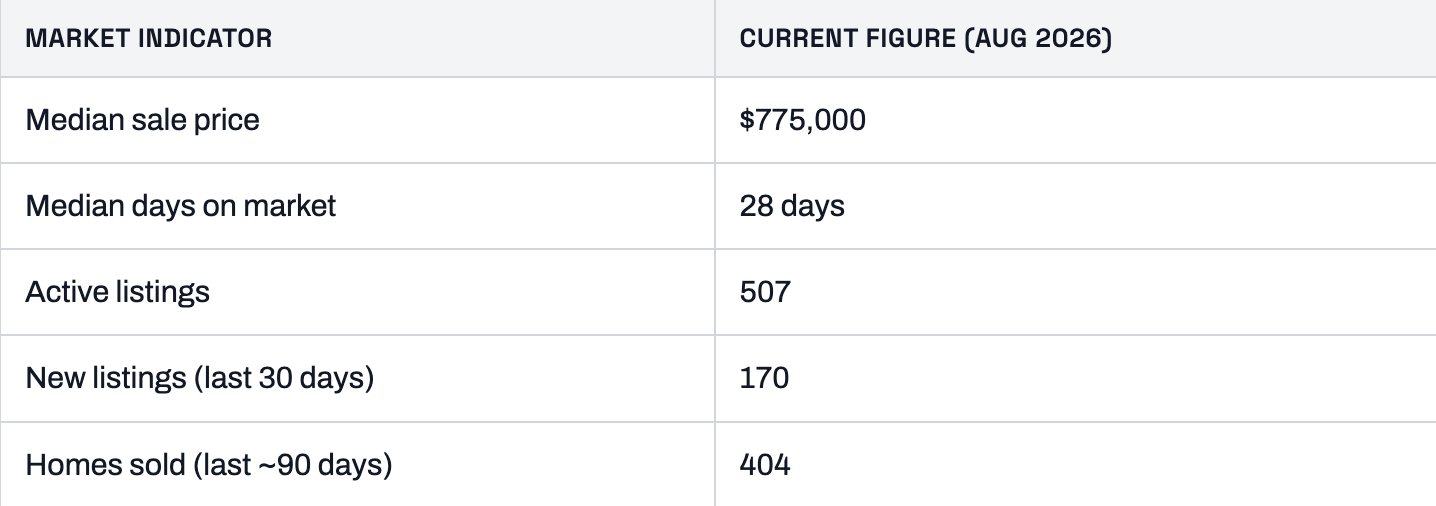The image size is (1436, 506).
Task: Click the 507 active listings figure
Action: coord(765,292)
